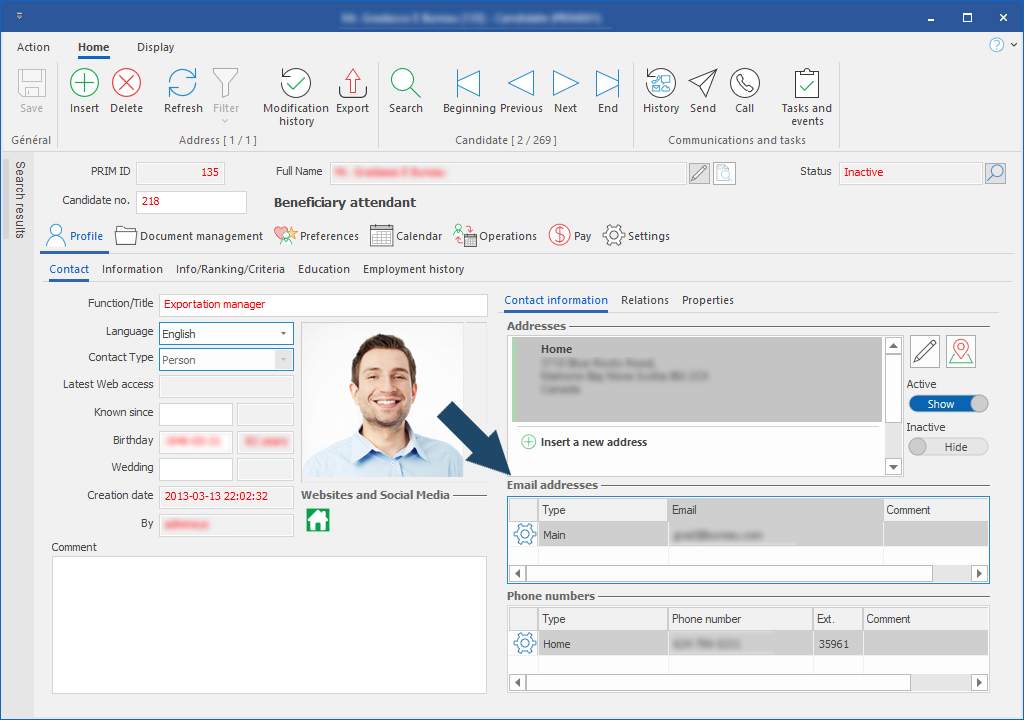
Task: Open the Language dropdown
Action: [x=284, y=333]
